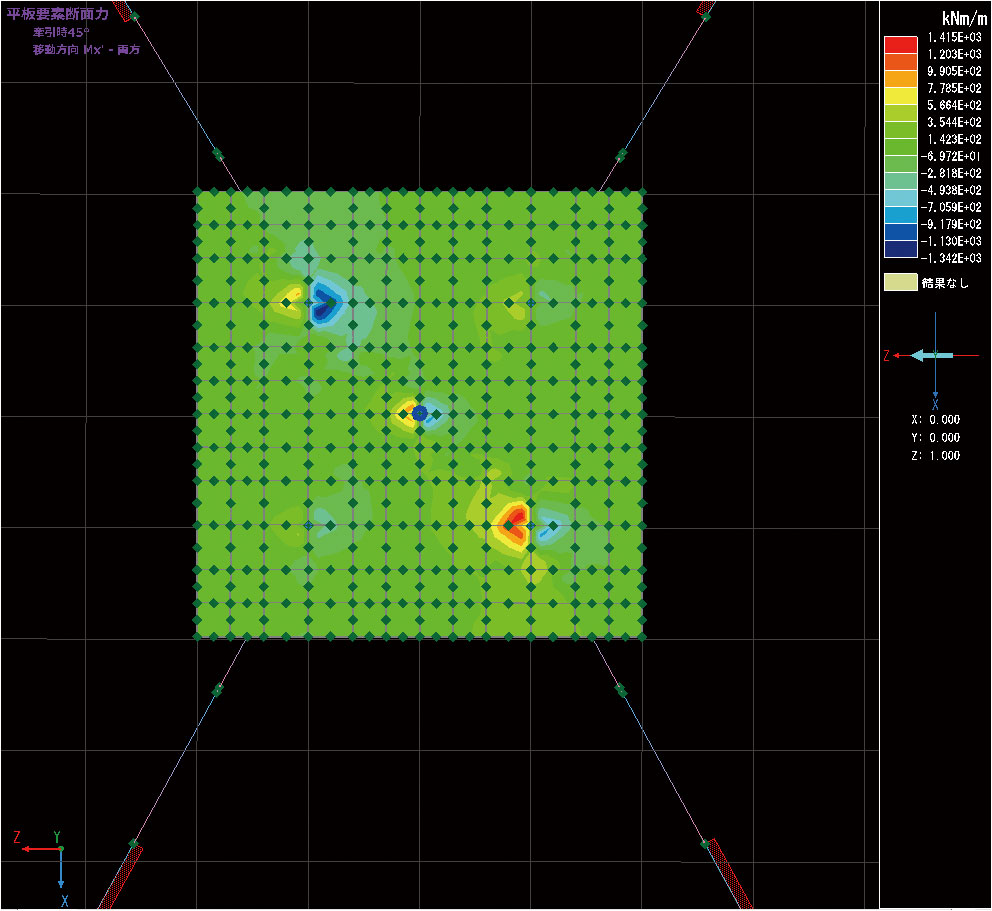Image resolution: width=992 pixels, height=911 pixels.
Task: Click the XYZ axis triad in the viewport corner
Action: pos(44,869)
